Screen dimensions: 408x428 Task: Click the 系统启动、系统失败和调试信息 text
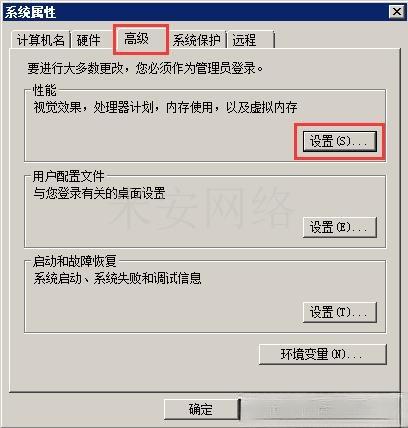pyautogui.click(x=117, y=278)
